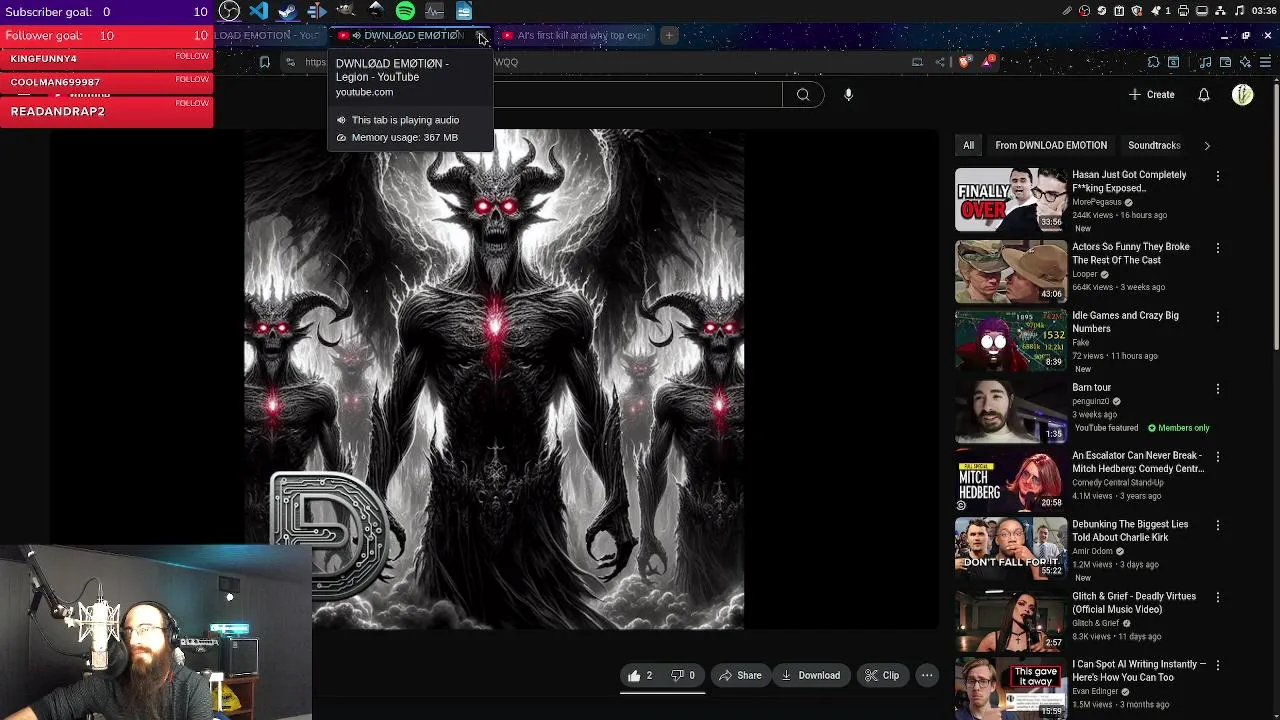1280x720 pixels.
Task: Open GIMP from the taskbar
Action: [x=345, y=11]
